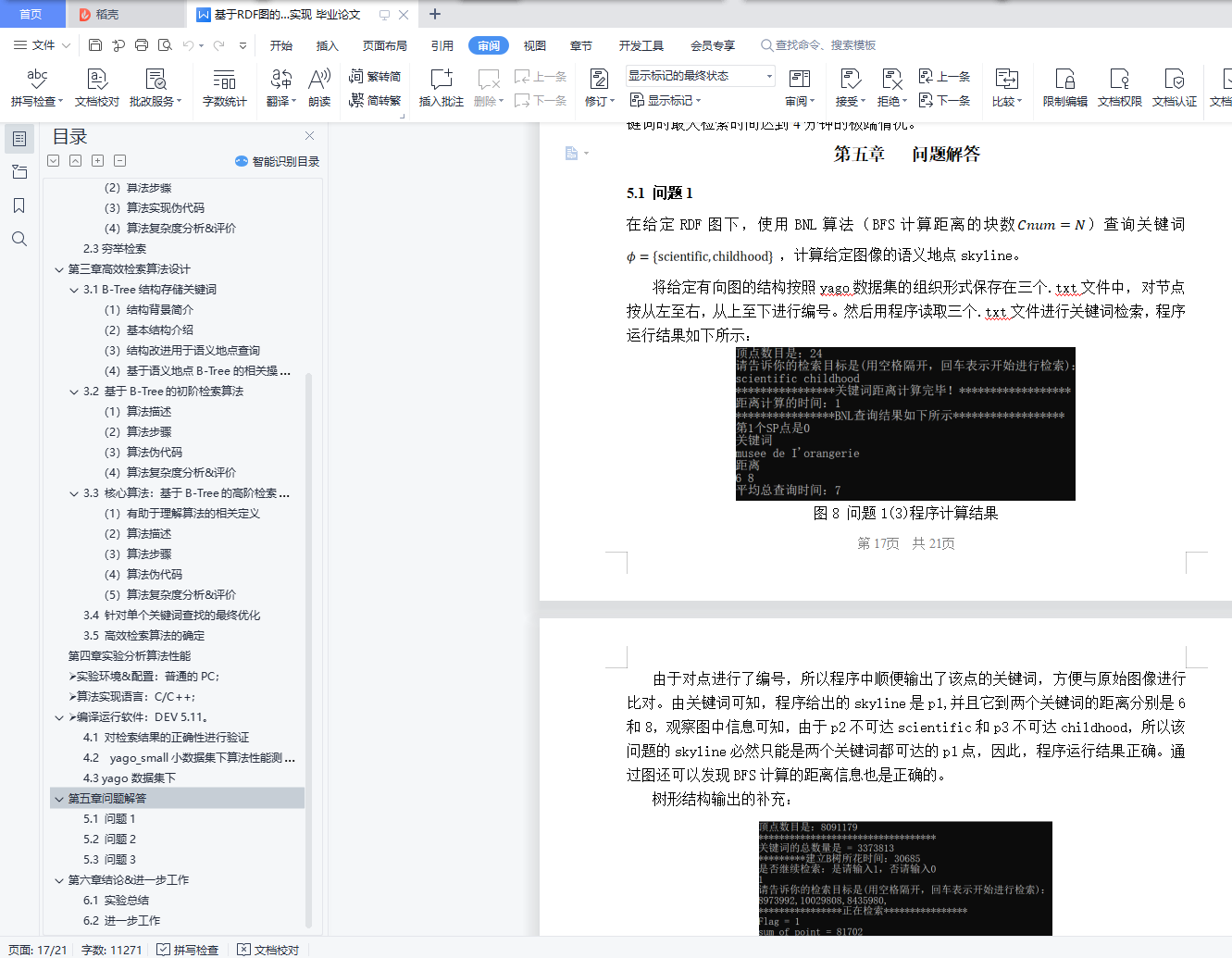Viewport: 1232px width, 958px height.
Task: Click the 页面: 17/21 status bar entry
Action: [x=37, y=950]
